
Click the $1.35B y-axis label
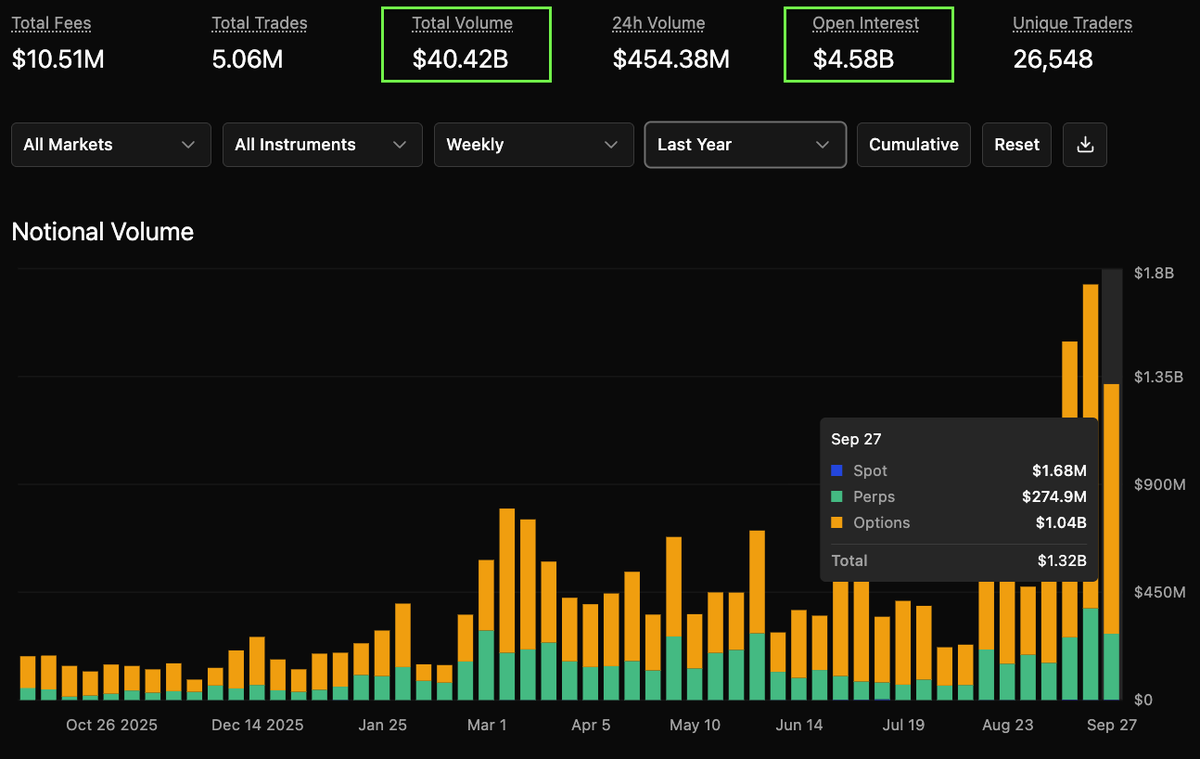click(1158, 377)
